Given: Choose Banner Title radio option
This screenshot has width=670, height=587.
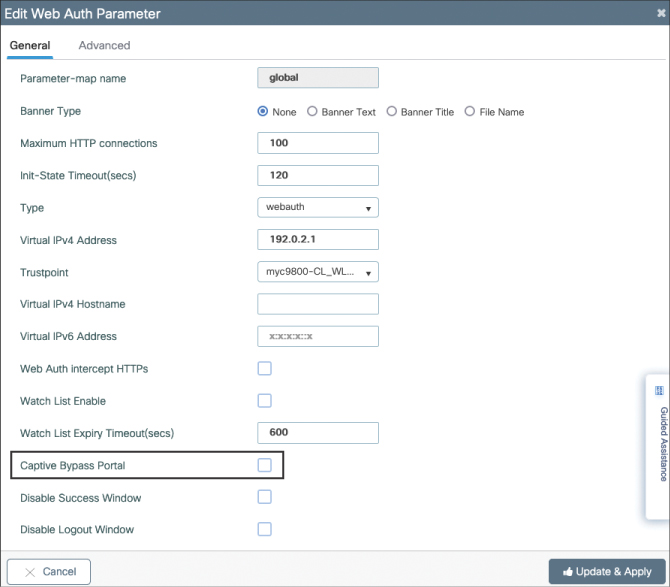Looking at the screenshot, I should point(391,112).
